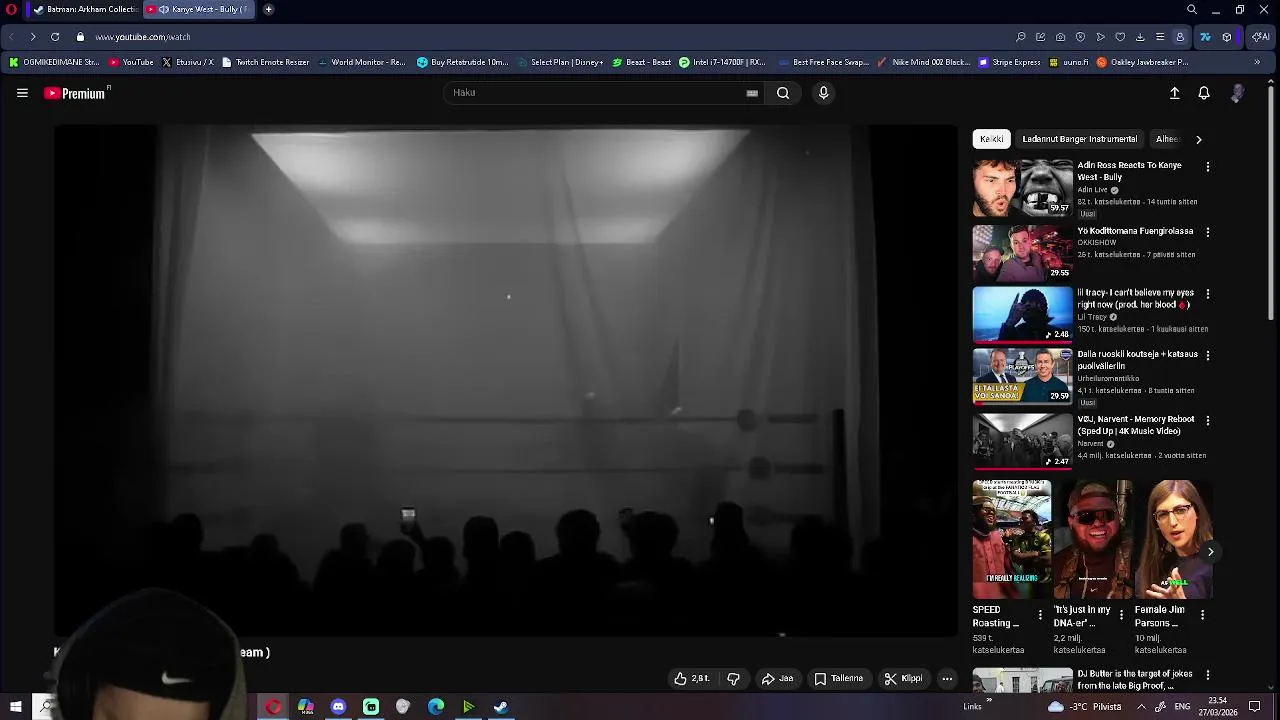Open Oakley Jawbreaker bookmark
The image size is (1280, 720).
coord(1142,62)
